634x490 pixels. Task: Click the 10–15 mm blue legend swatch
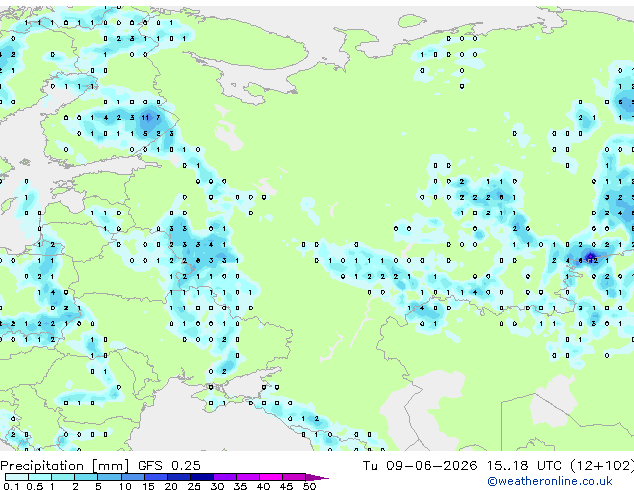tap(132, 477)
